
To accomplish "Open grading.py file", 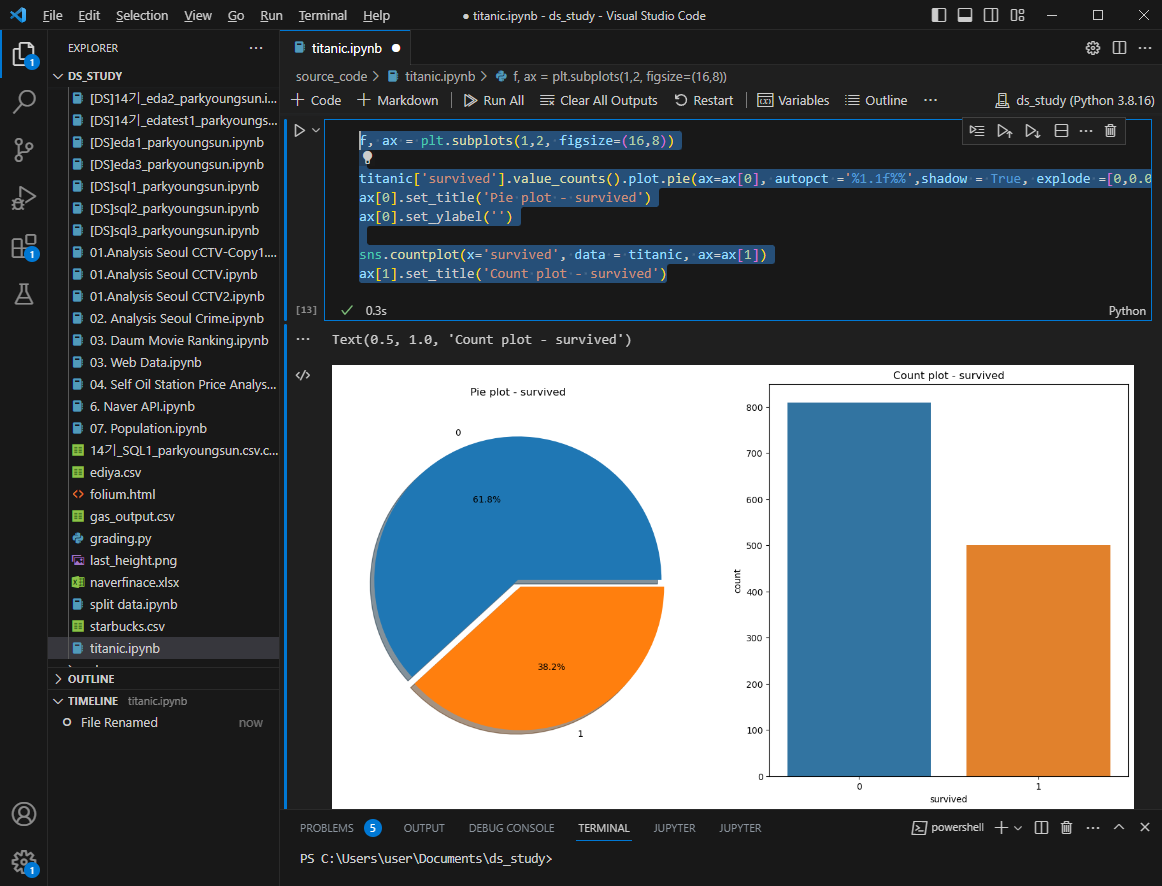I will coord(163,539).
